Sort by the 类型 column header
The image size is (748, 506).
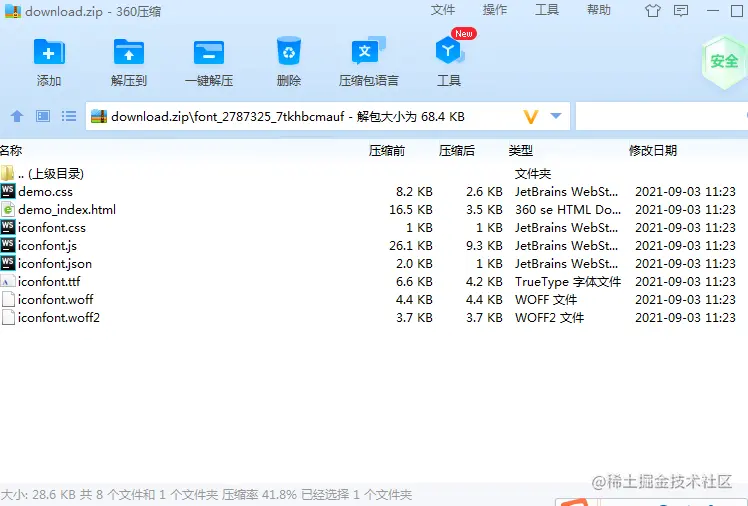click(x=520, y=151)
